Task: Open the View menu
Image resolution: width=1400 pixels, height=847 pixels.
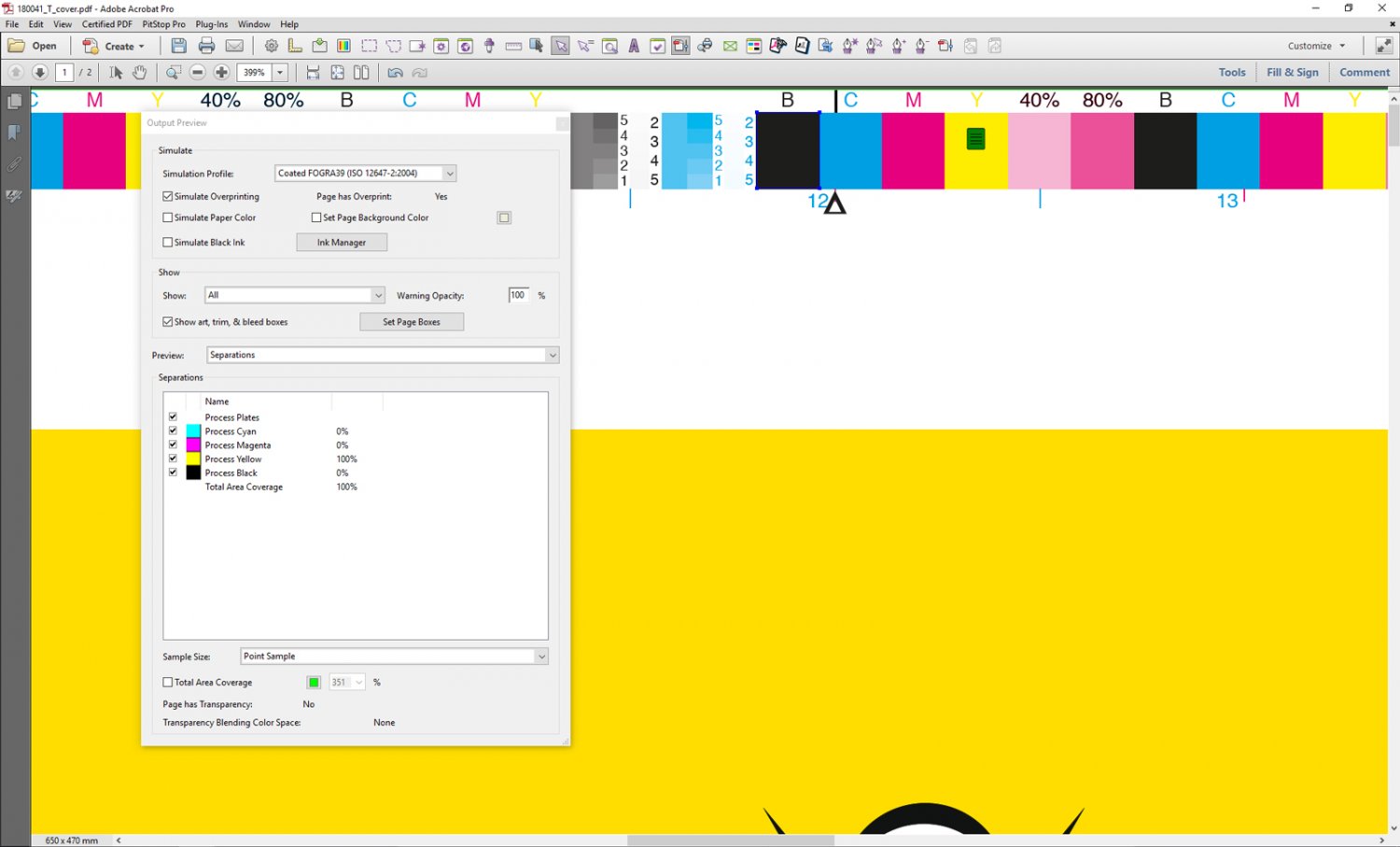Action: pyautogui.click(x=63, y=24)
